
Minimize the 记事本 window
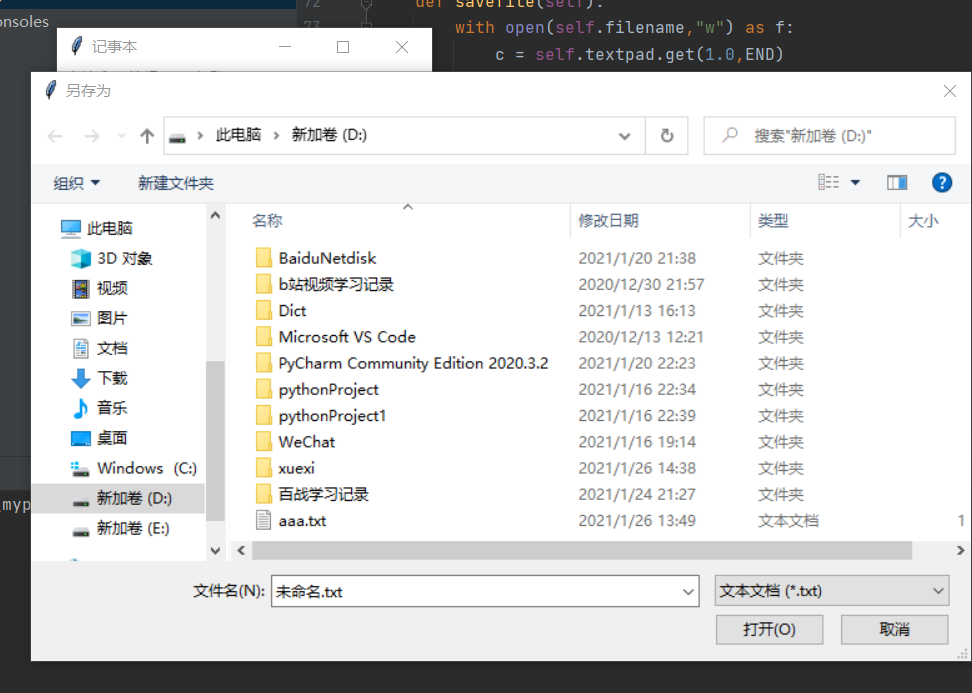(285, 47)
